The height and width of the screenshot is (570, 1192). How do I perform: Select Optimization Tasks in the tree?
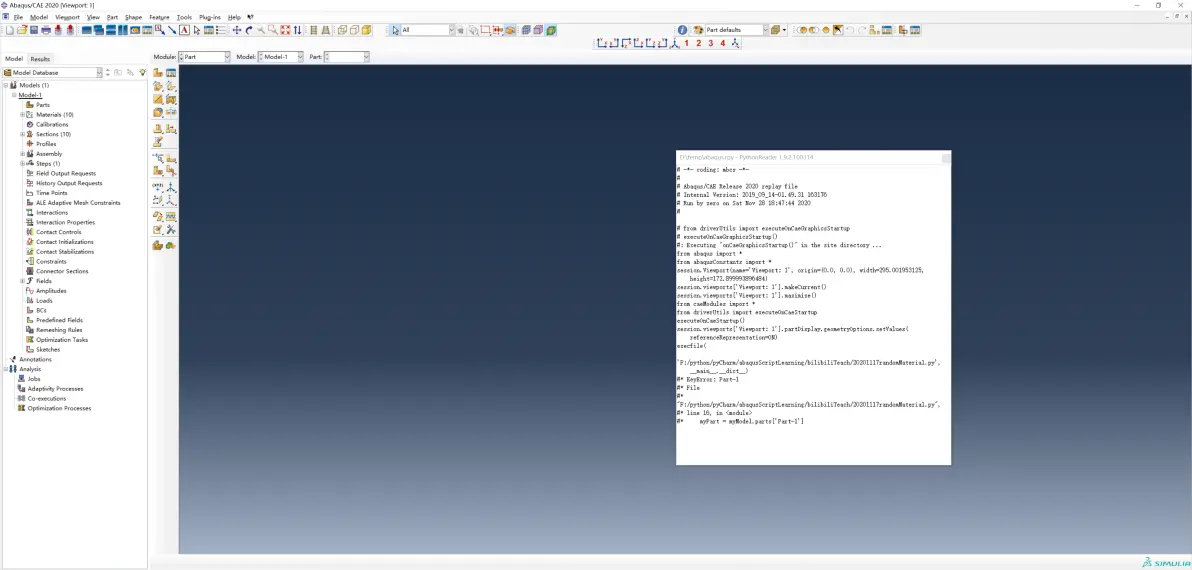click(62, 340)
